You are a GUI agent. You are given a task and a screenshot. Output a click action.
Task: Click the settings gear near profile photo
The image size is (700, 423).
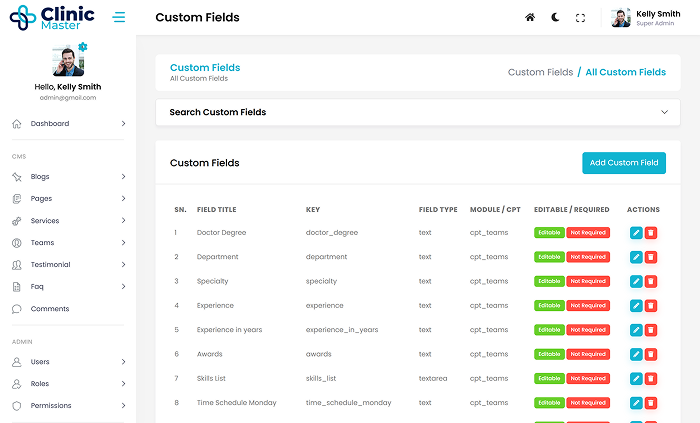83,47
